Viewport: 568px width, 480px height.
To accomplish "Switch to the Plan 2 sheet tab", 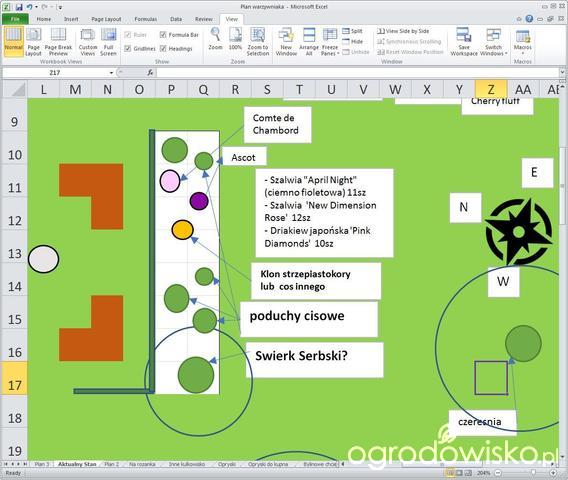I will coord(111,464).
